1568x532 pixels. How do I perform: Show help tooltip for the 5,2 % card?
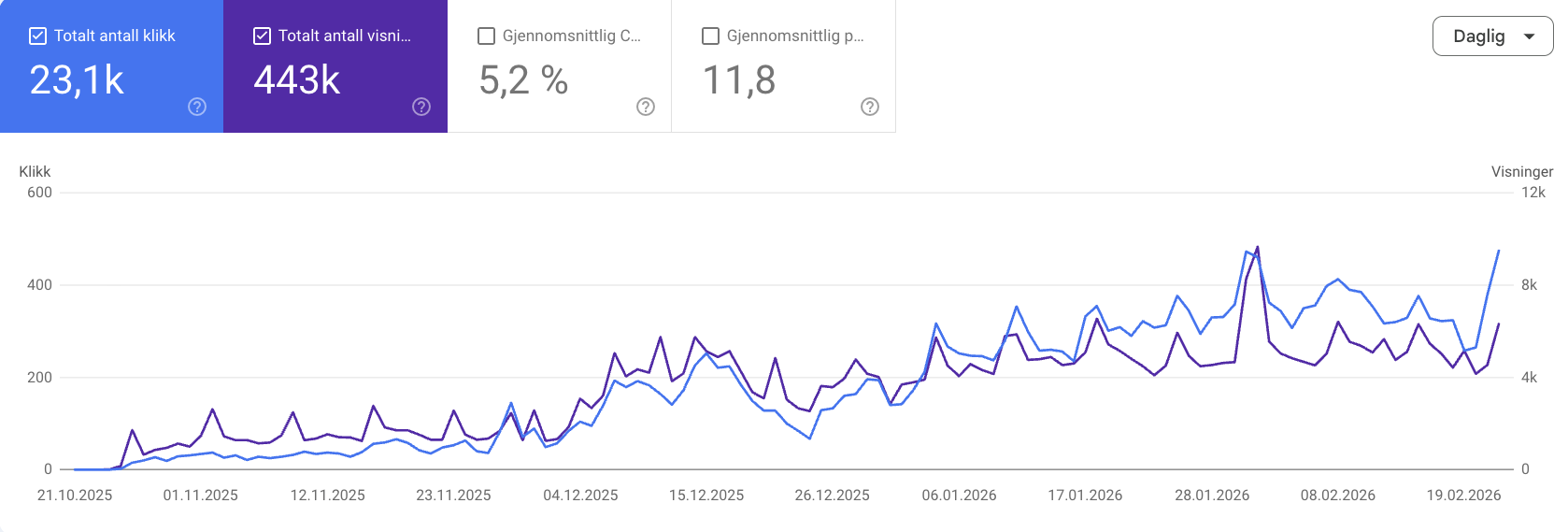tap(646, 107)
